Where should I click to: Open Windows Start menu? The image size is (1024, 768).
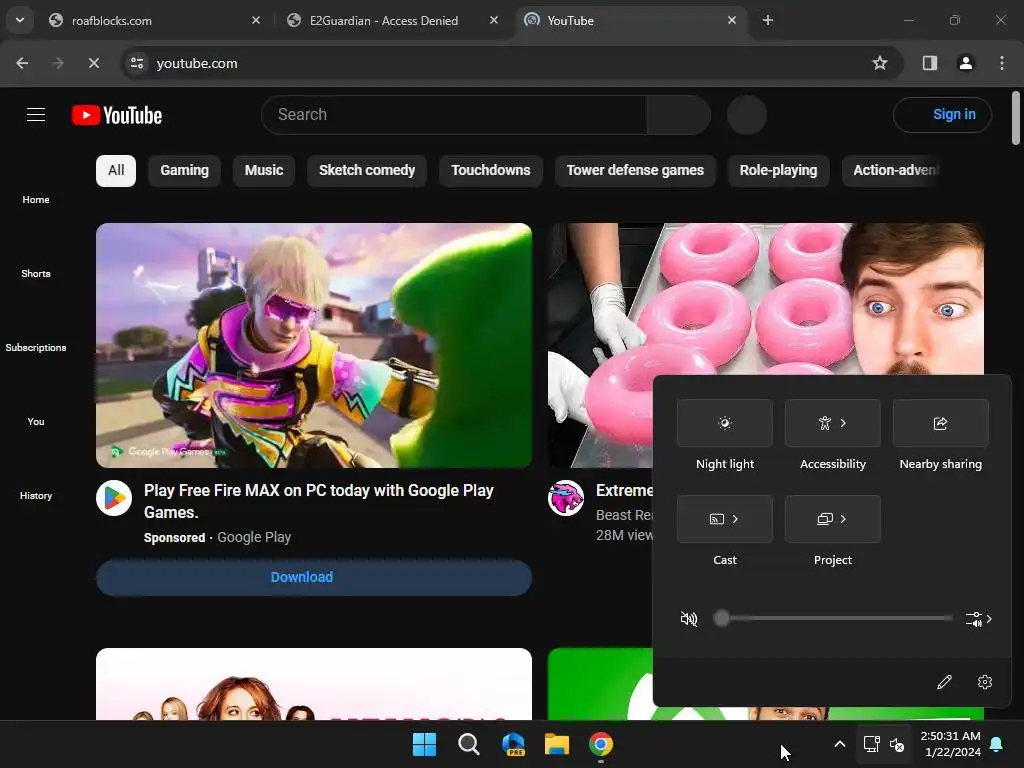click(x=424, y=744)
